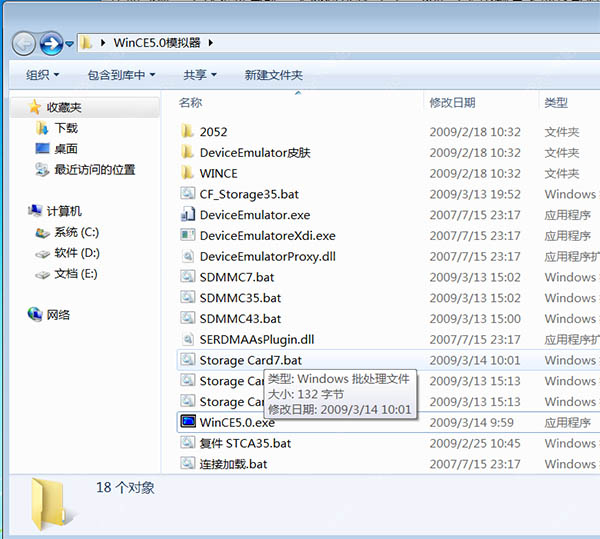
Task: Click the 软件 (D:) drive icon
Action: coord(42,254)
